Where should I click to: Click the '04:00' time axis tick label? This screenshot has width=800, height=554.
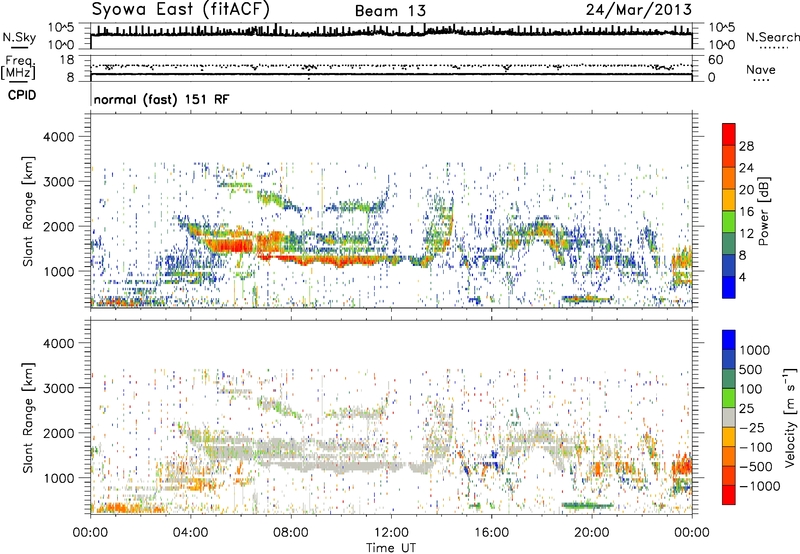point(191,533)
